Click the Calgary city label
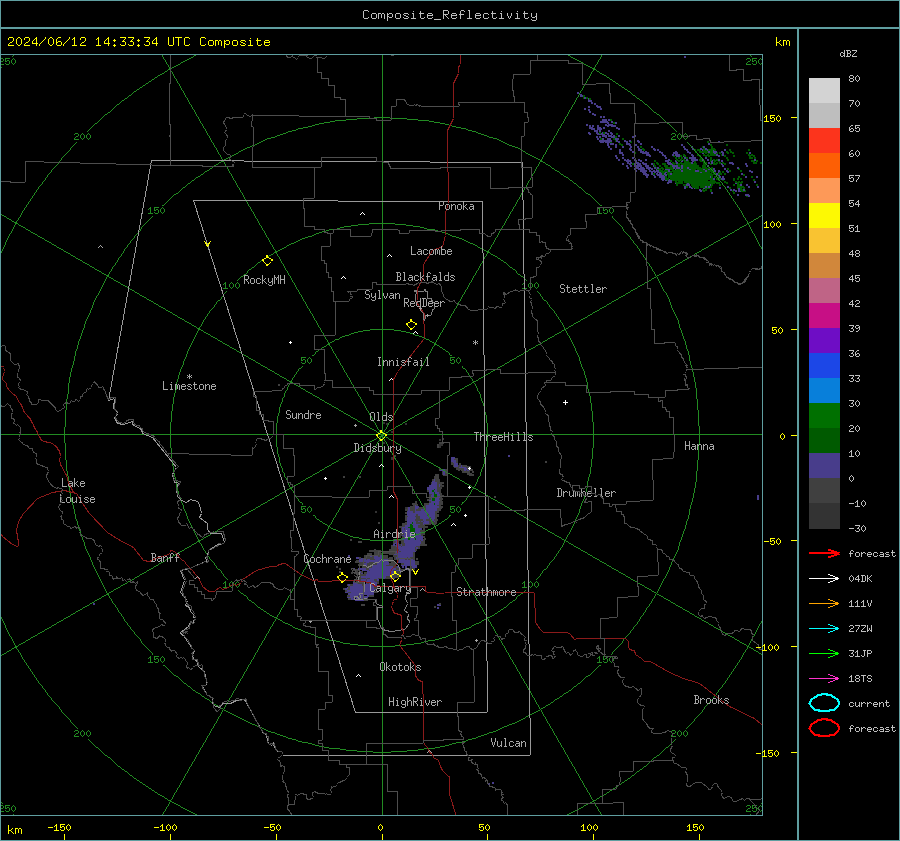This screenshot has height=841, width=900. tap(390, 588)
